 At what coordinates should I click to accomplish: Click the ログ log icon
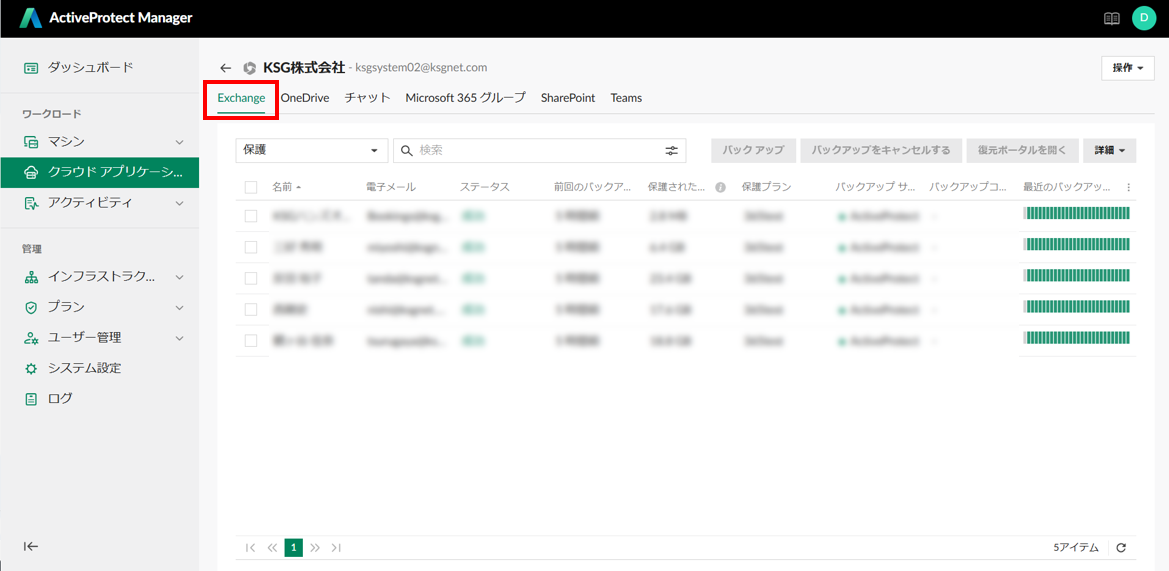pos(31,399)
